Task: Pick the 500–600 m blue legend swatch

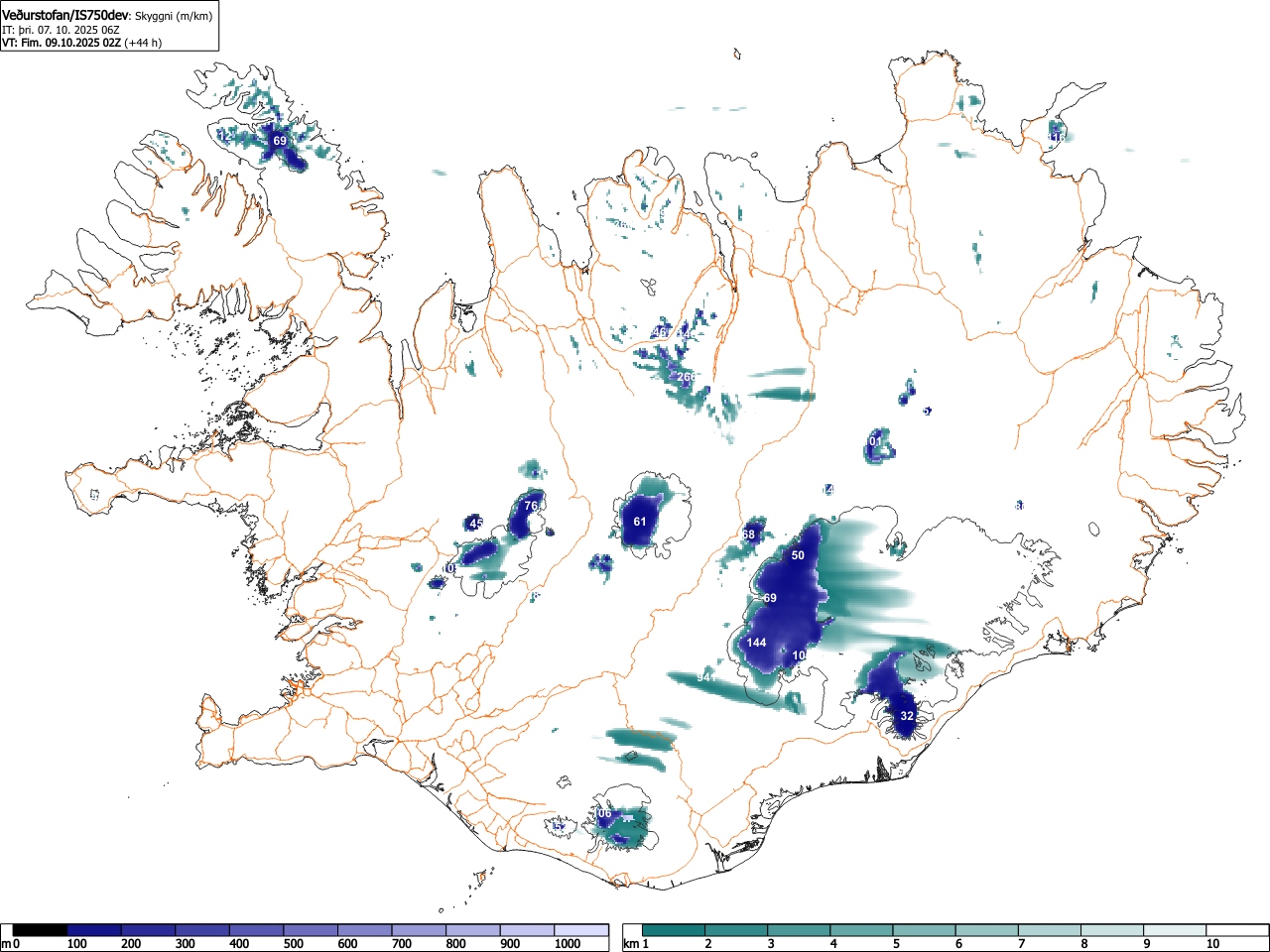Action: (x=311, y=930)
